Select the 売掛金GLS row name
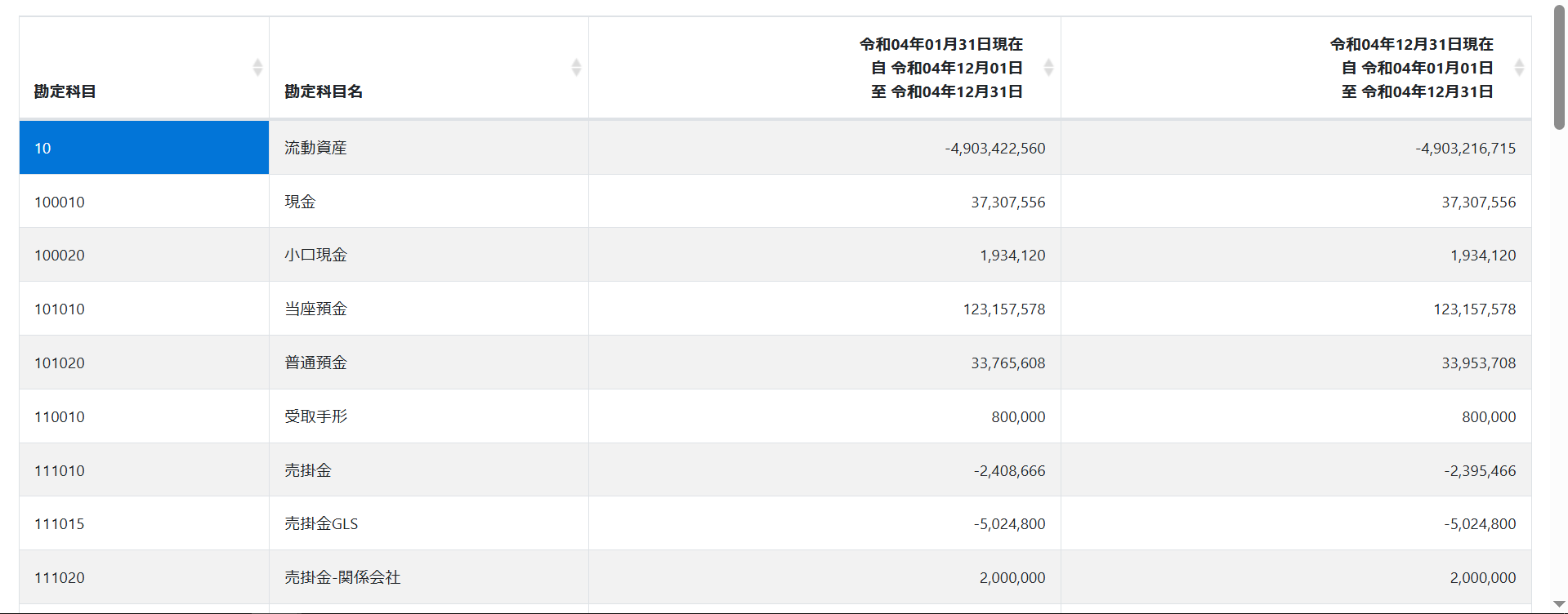The height and width of the screenshot is (614, 1568). click(x=321, y=523)
